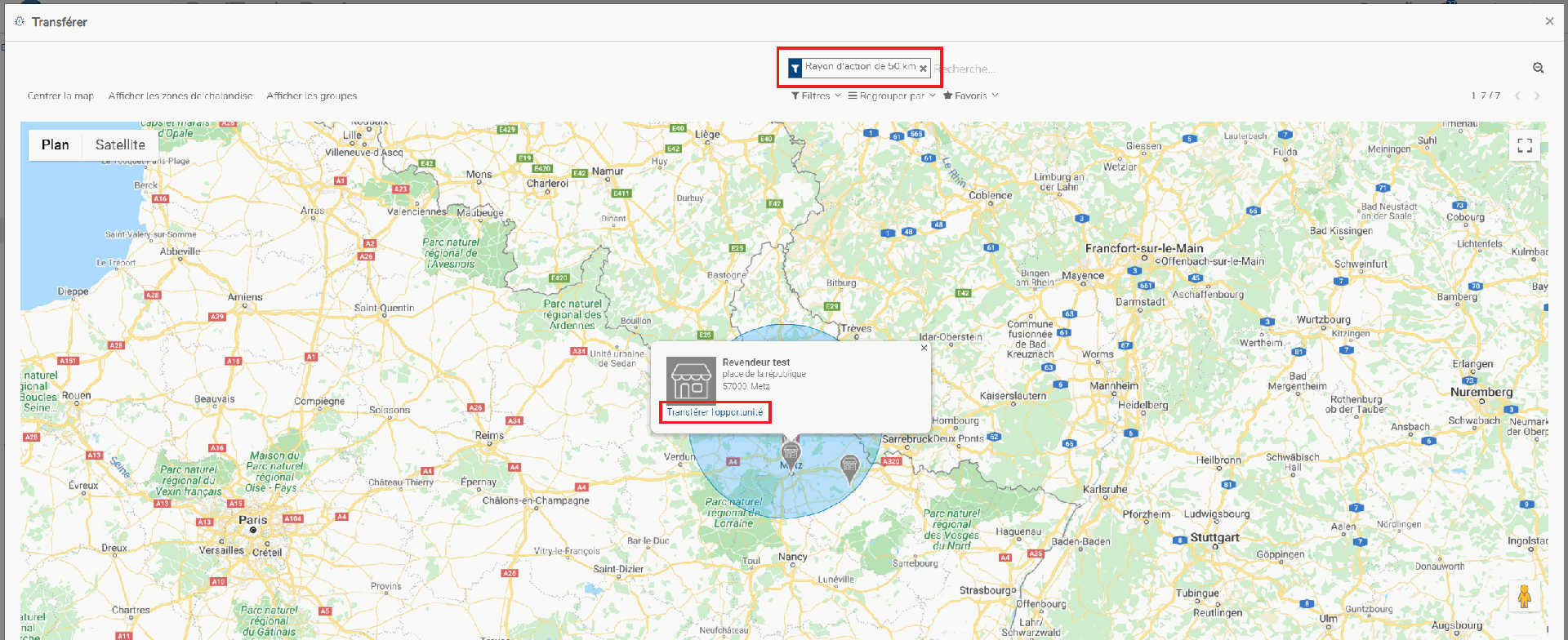Click Centrer la map
The height and width of the screenshot is (640, 1568).
[x=60, y=96]
